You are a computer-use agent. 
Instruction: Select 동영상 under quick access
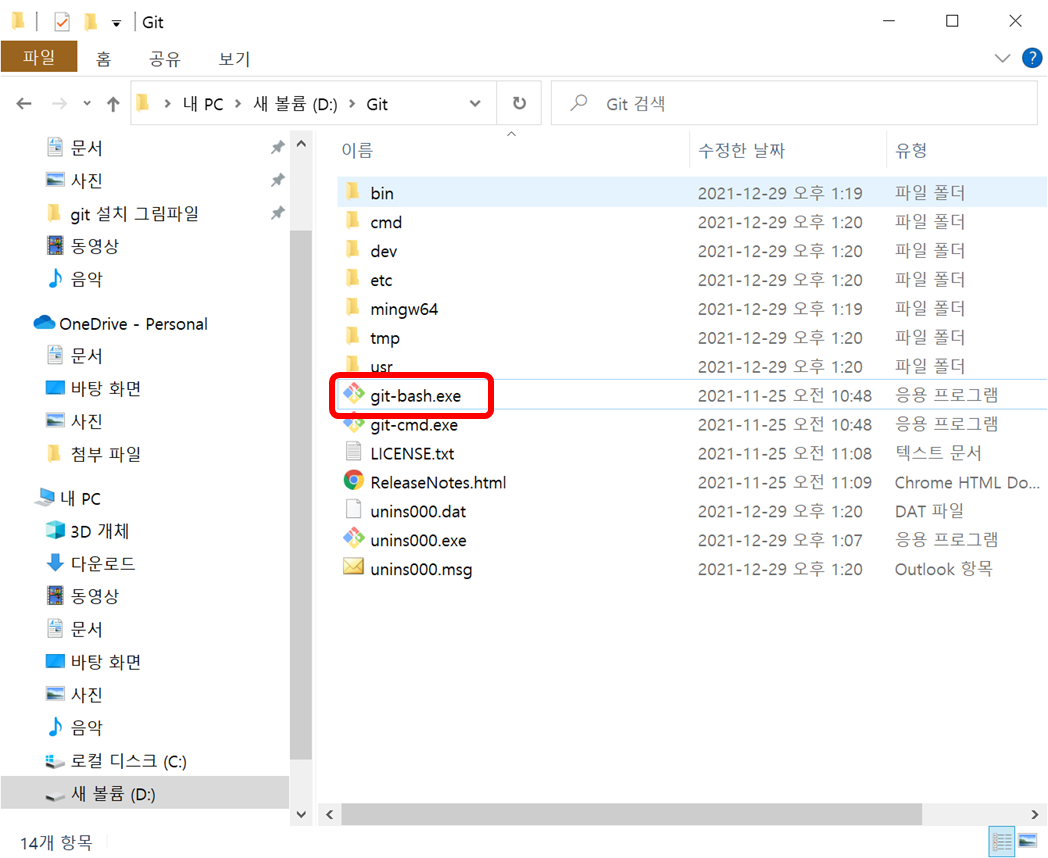[x=95, y=246]
